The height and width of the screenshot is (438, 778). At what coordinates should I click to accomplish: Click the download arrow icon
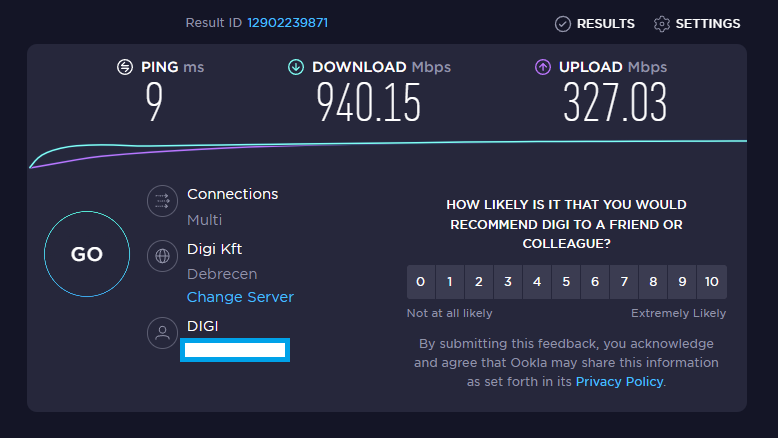pyautogui.click(x=296, y=67)
